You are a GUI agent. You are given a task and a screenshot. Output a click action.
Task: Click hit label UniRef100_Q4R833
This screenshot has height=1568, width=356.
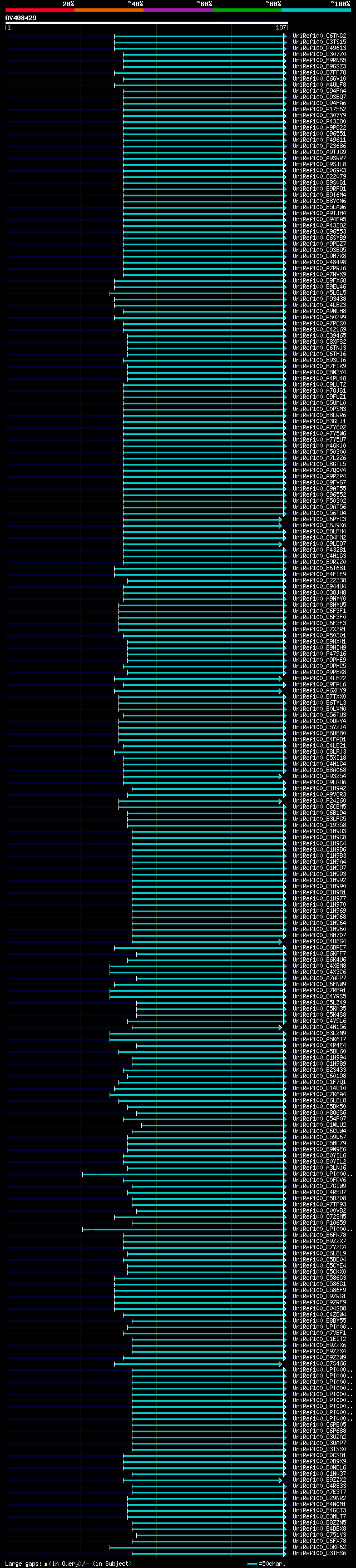pos(319,1486)
